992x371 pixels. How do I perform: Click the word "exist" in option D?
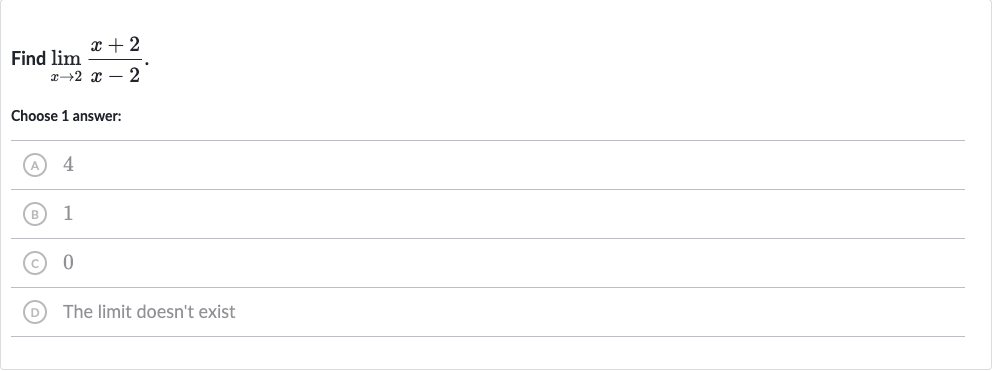[216, 311]
